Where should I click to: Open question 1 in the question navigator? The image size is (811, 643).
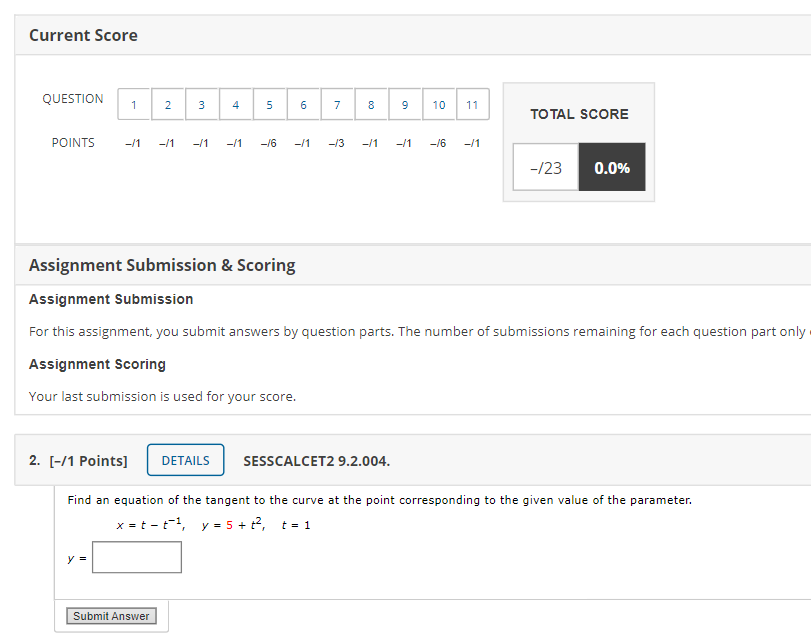(x=134, y=104)
